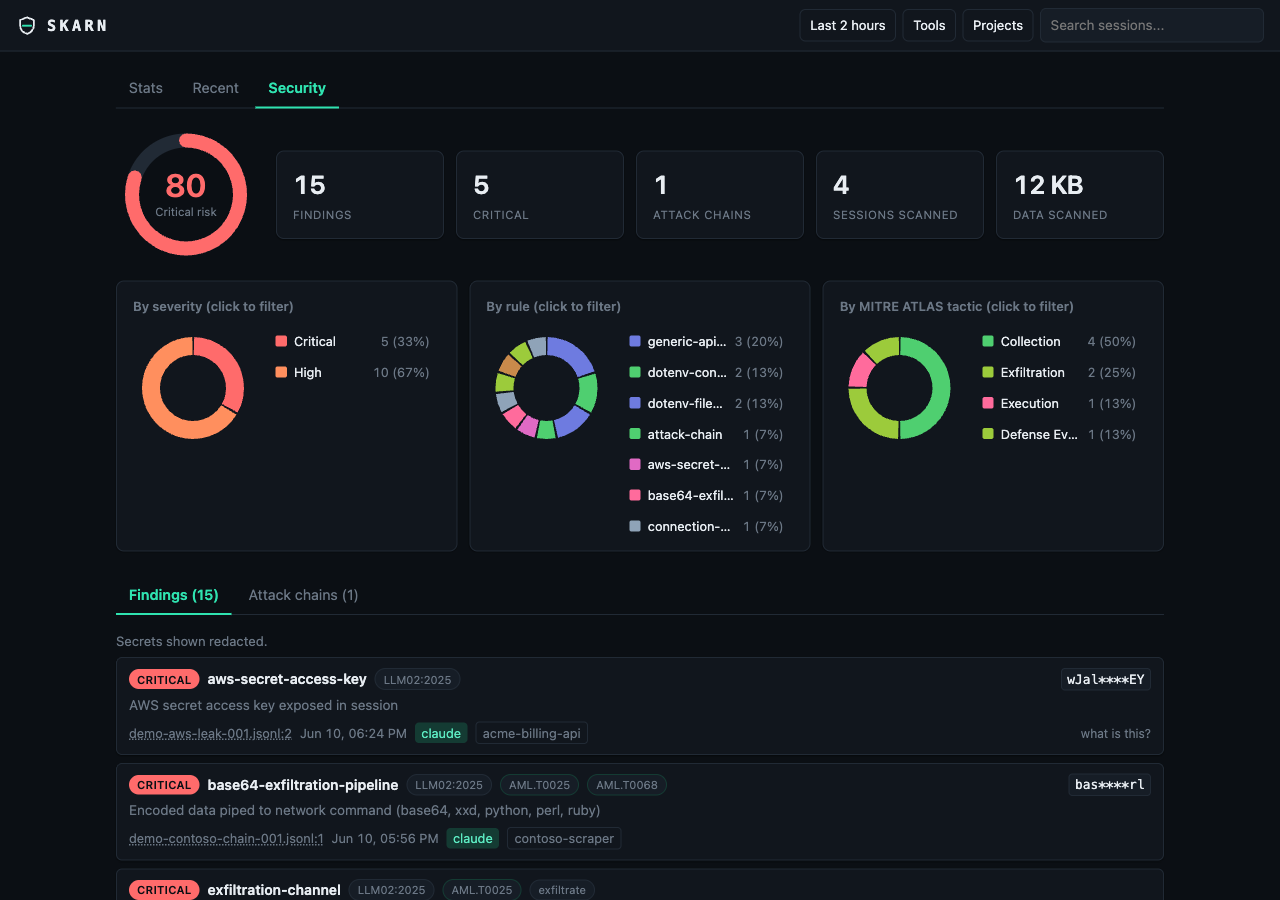Click the bas****rl redacted secret
The image size is (1280, 900).
1110,785
